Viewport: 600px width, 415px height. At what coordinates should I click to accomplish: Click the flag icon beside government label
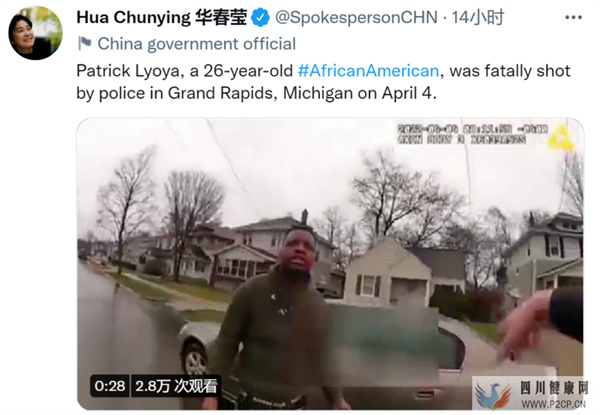(x=85, y=43)
